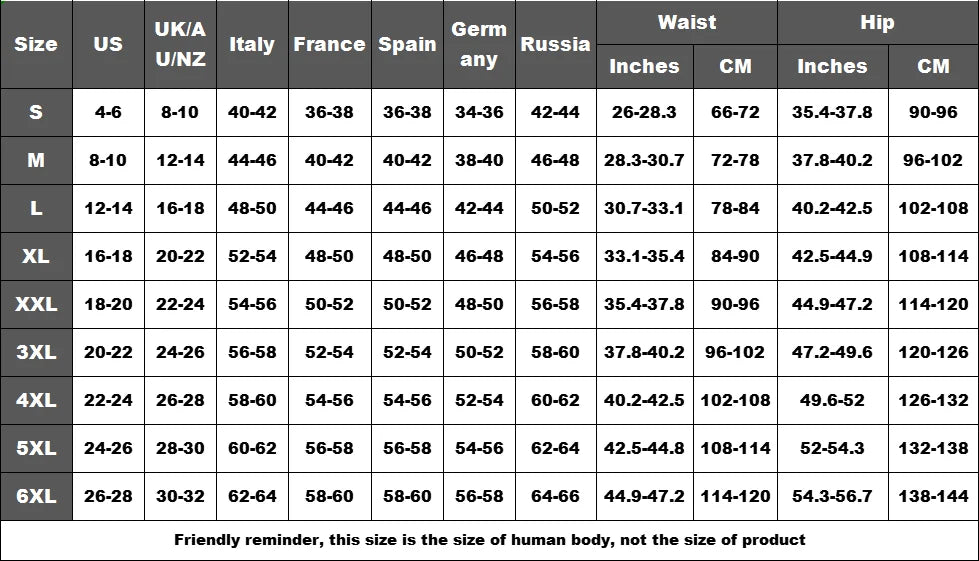Click the US column header
Viewport: 979px width, 561px height.
(x=108, y=44)
